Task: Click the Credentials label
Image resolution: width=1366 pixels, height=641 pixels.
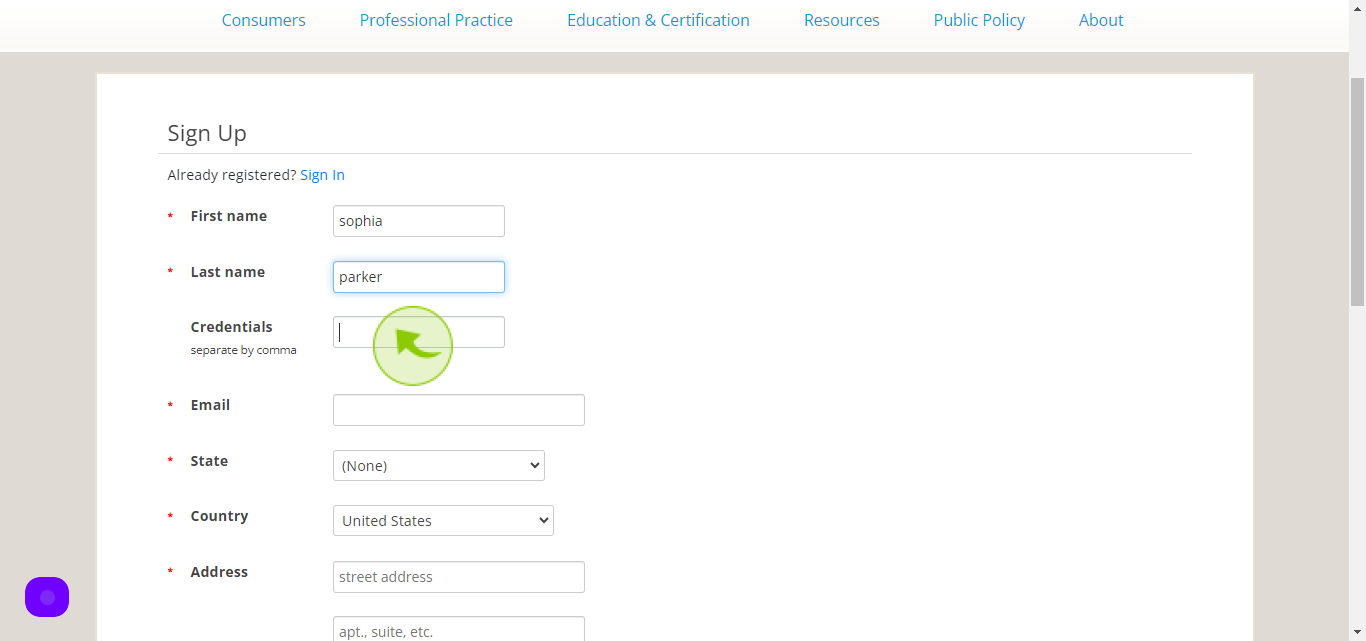Action: point(232,327)
